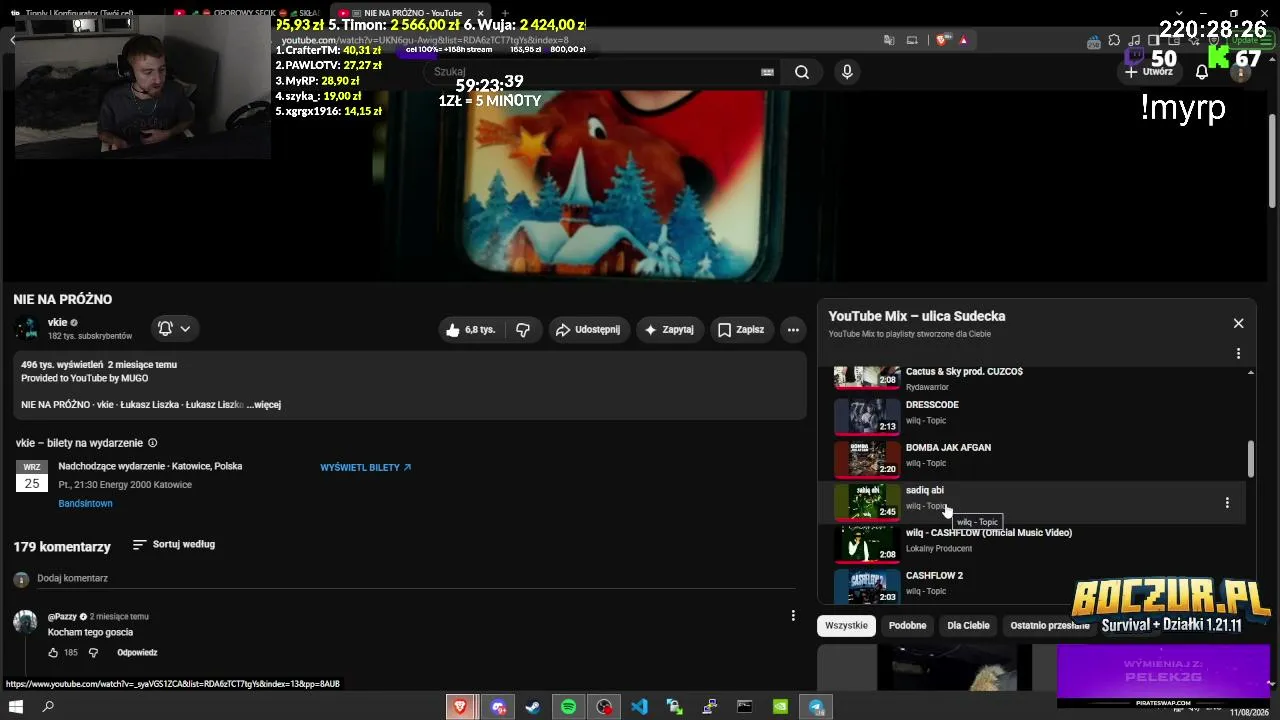The image size is (1280, 720).
Task: Reply to @Pazzy with Odpowiedz
Action: (137, 653)
